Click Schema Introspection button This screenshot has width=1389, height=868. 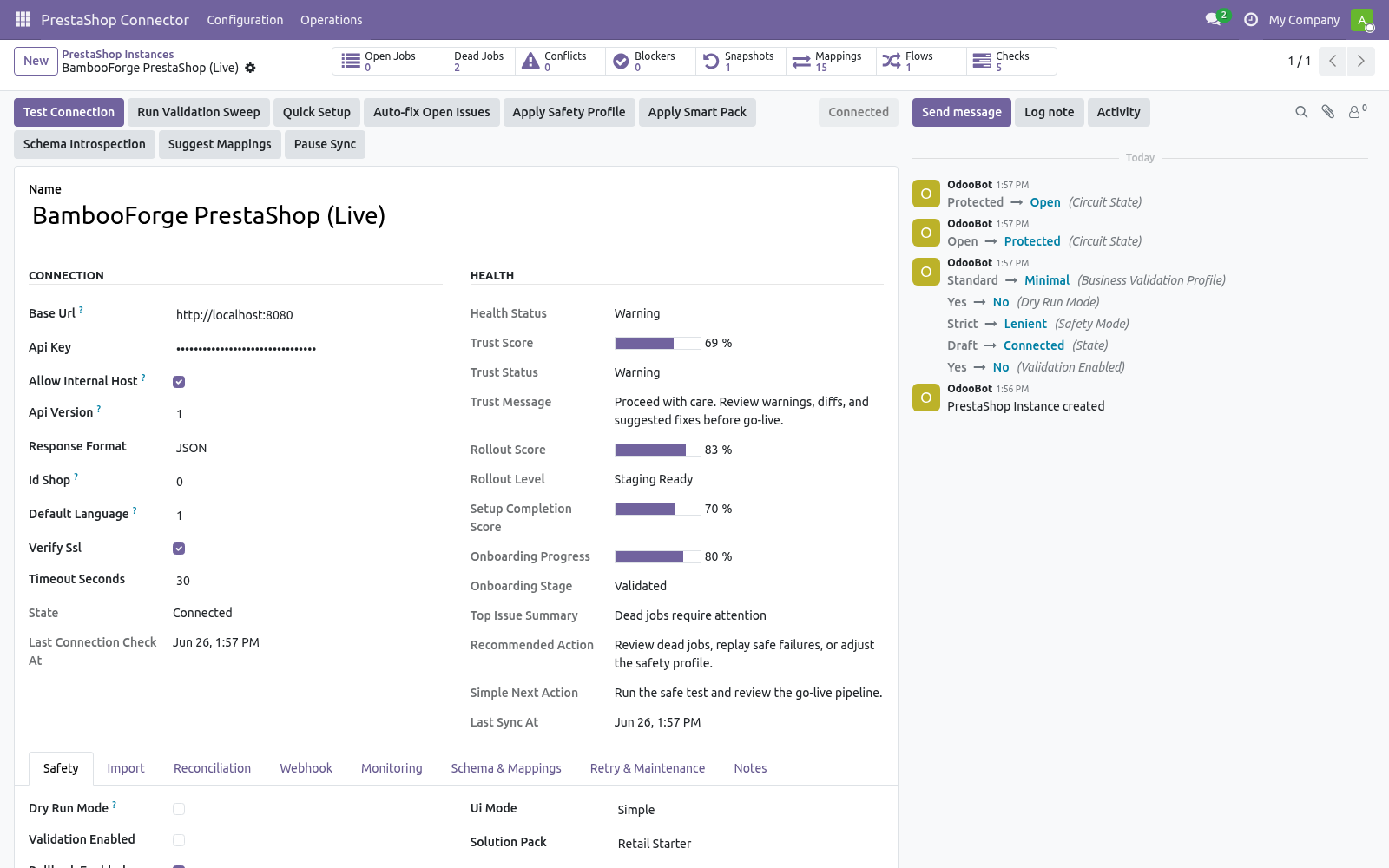click(84, 144)
